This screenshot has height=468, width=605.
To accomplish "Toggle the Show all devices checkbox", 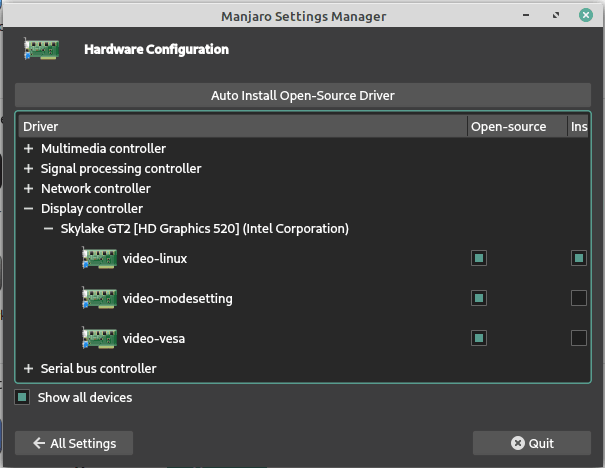I will pyautogui.click(x=23, y=397).
